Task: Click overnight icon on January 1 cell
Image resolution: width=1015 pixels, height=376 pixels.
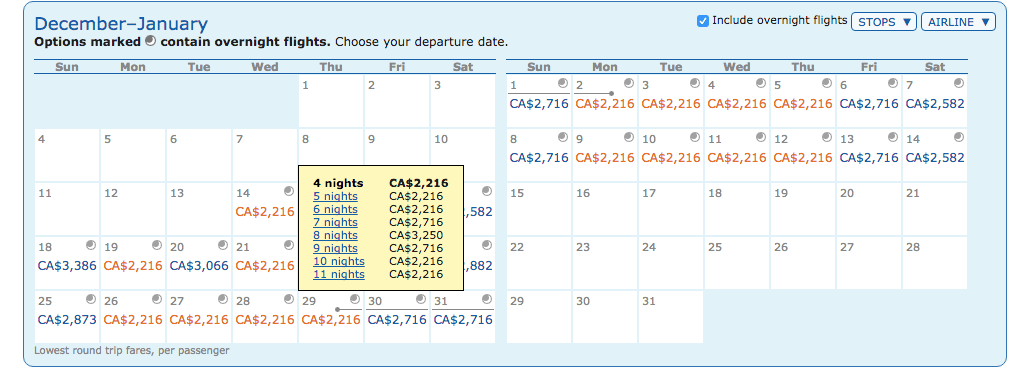Action: (563, 83)
